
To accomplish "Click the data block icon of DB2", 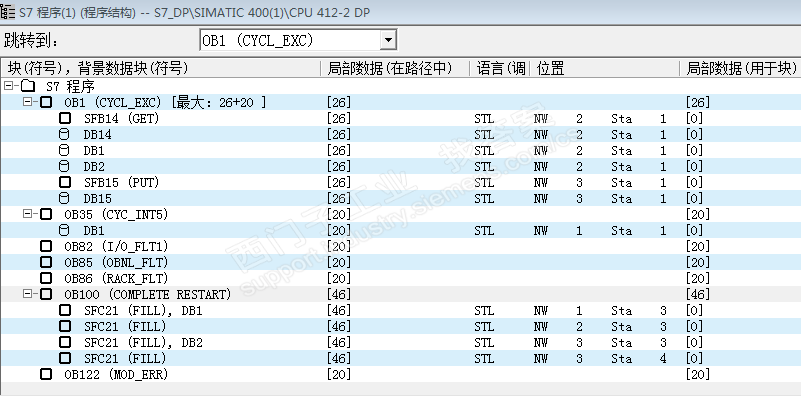I will tap(64, 166).
